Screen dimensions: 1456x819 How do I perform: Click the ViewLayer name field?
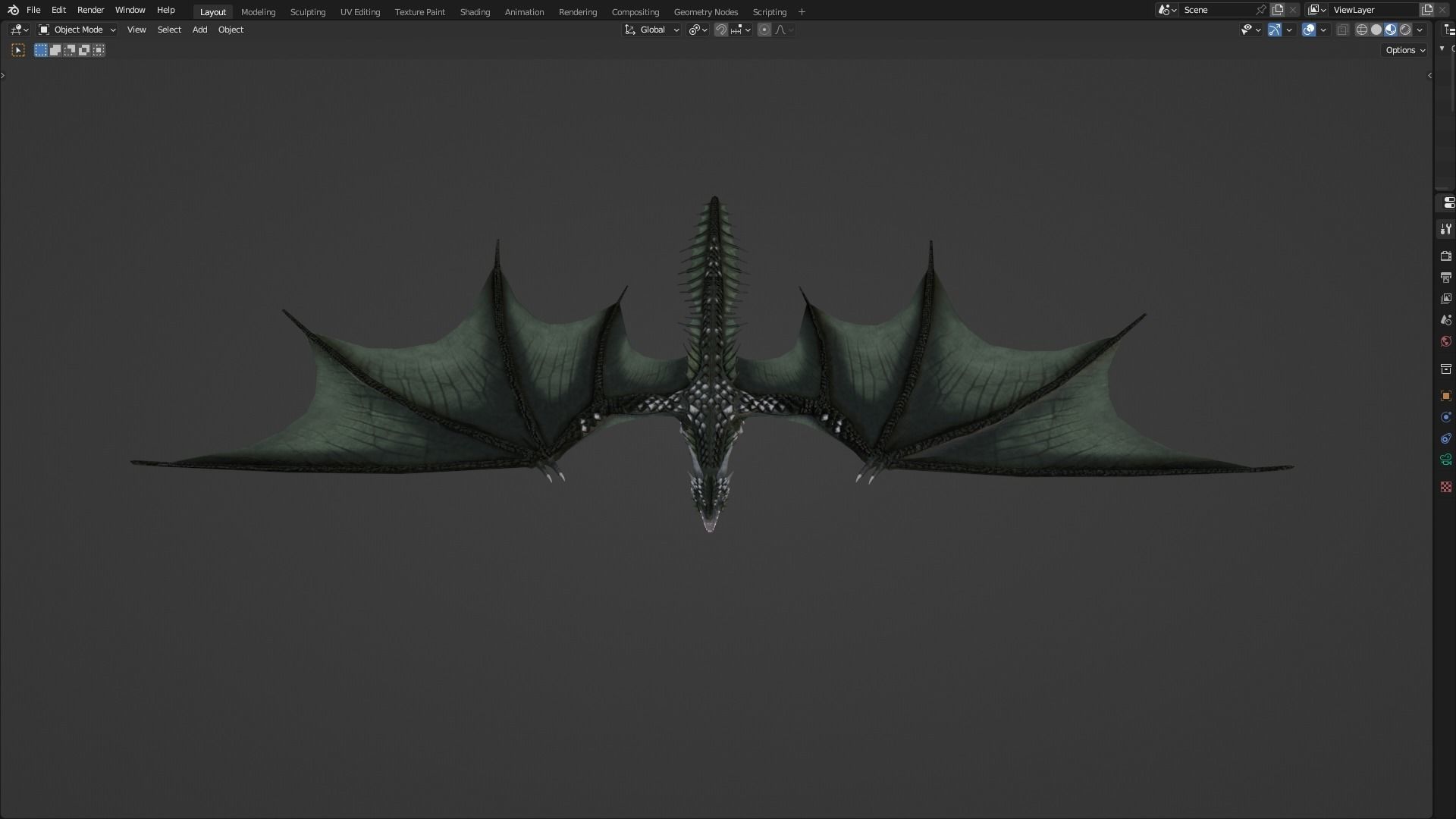point(1373,10)
